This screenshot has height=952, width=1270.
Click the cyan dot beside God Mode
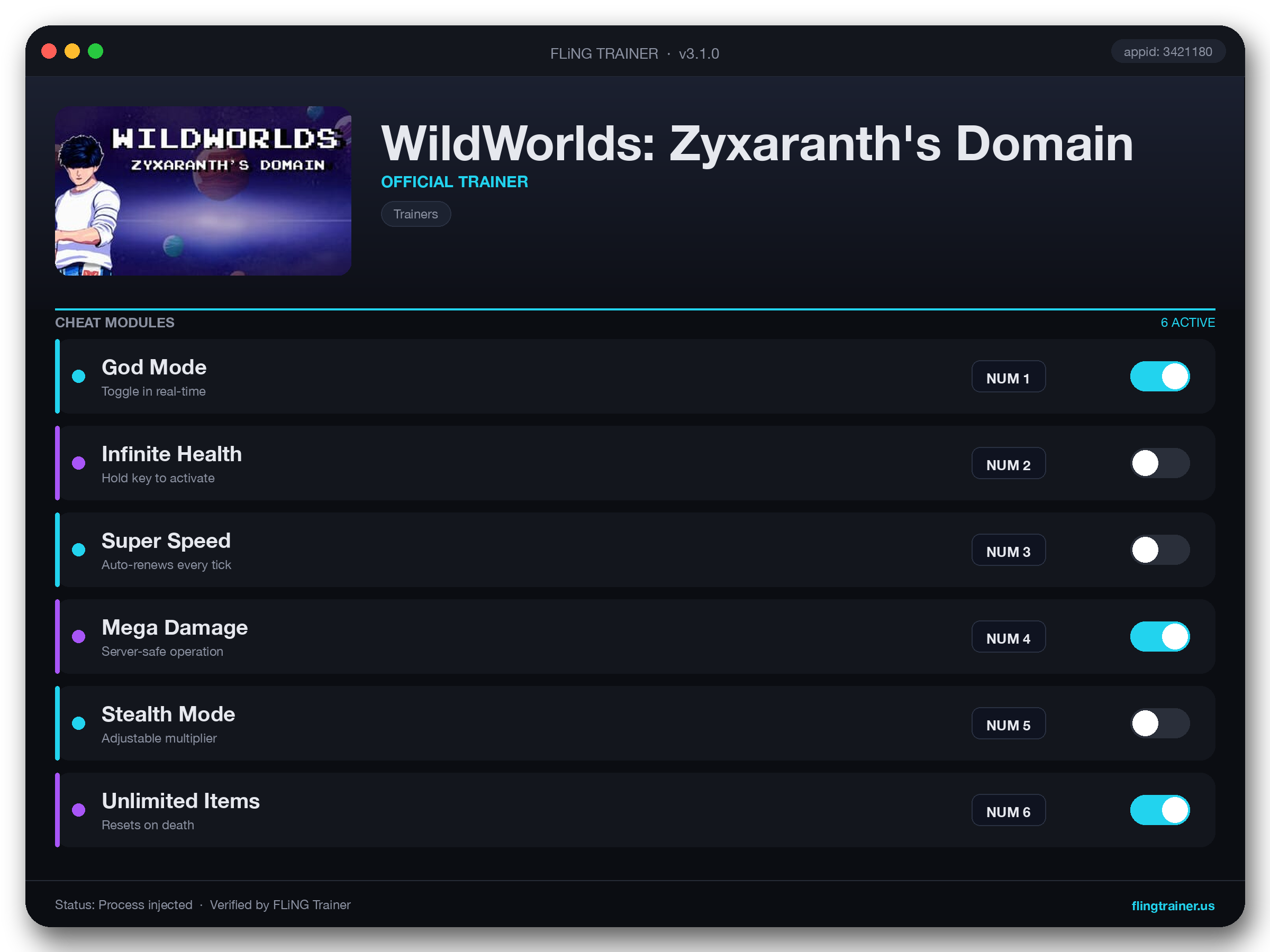pyautogui.click(x=79, y=377)
